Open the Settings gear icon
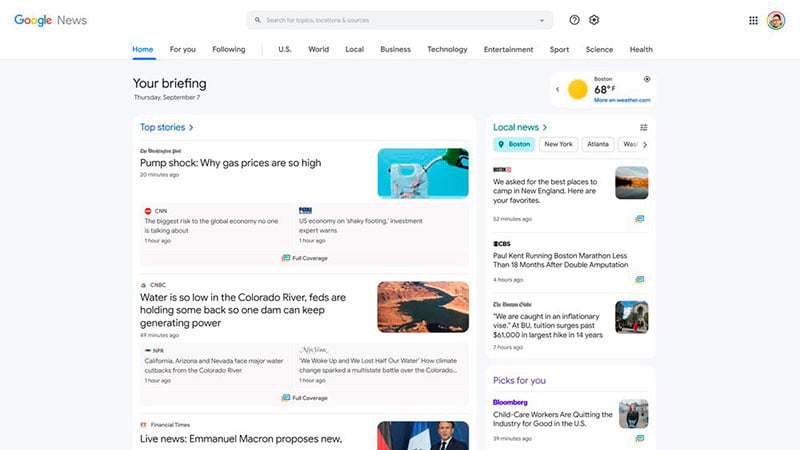The width and height of the screenshot is (800, 450). pyautogui.click(x=594, y=20)
